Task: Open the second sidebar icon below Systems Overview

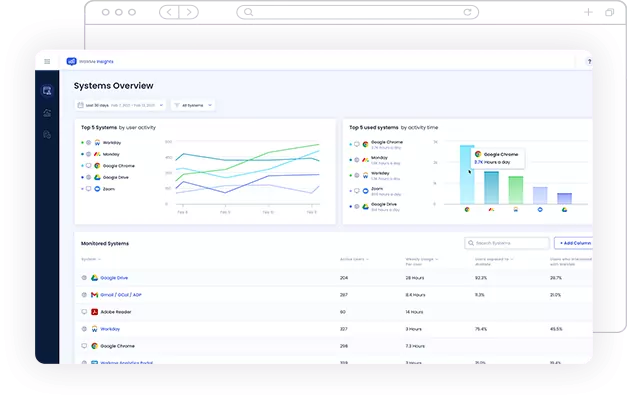Action: [47, 113]
